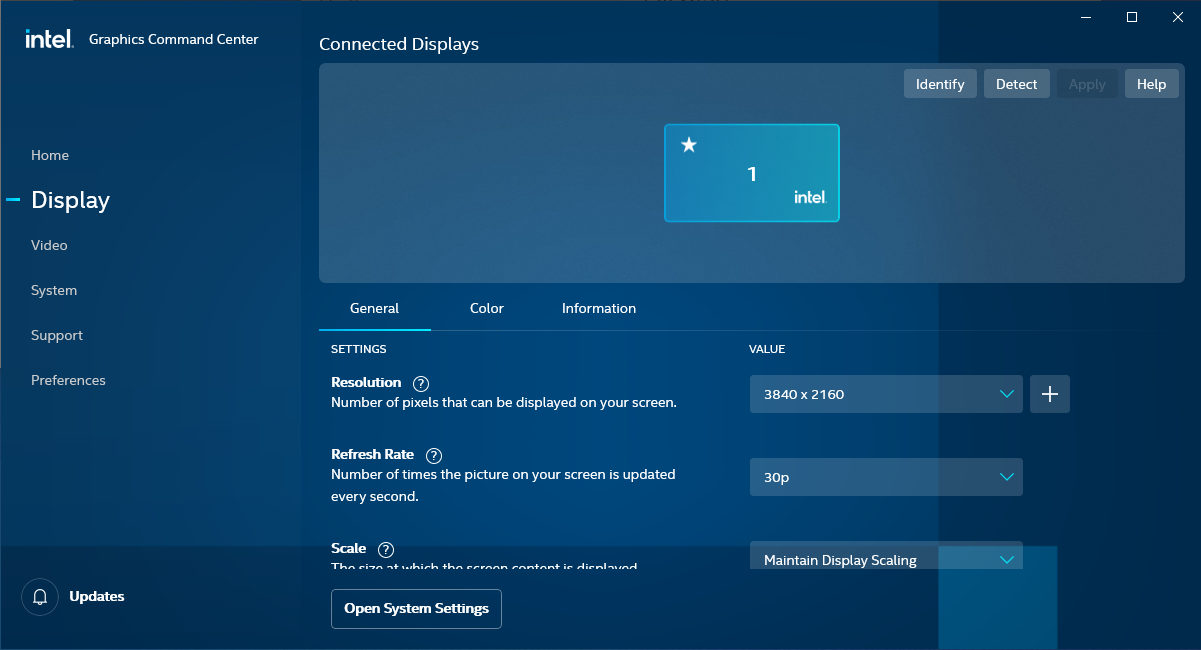The image size is (1201, 650).
Task: Click the Intel logo in sidebar
Action: [x=49, y=39]
